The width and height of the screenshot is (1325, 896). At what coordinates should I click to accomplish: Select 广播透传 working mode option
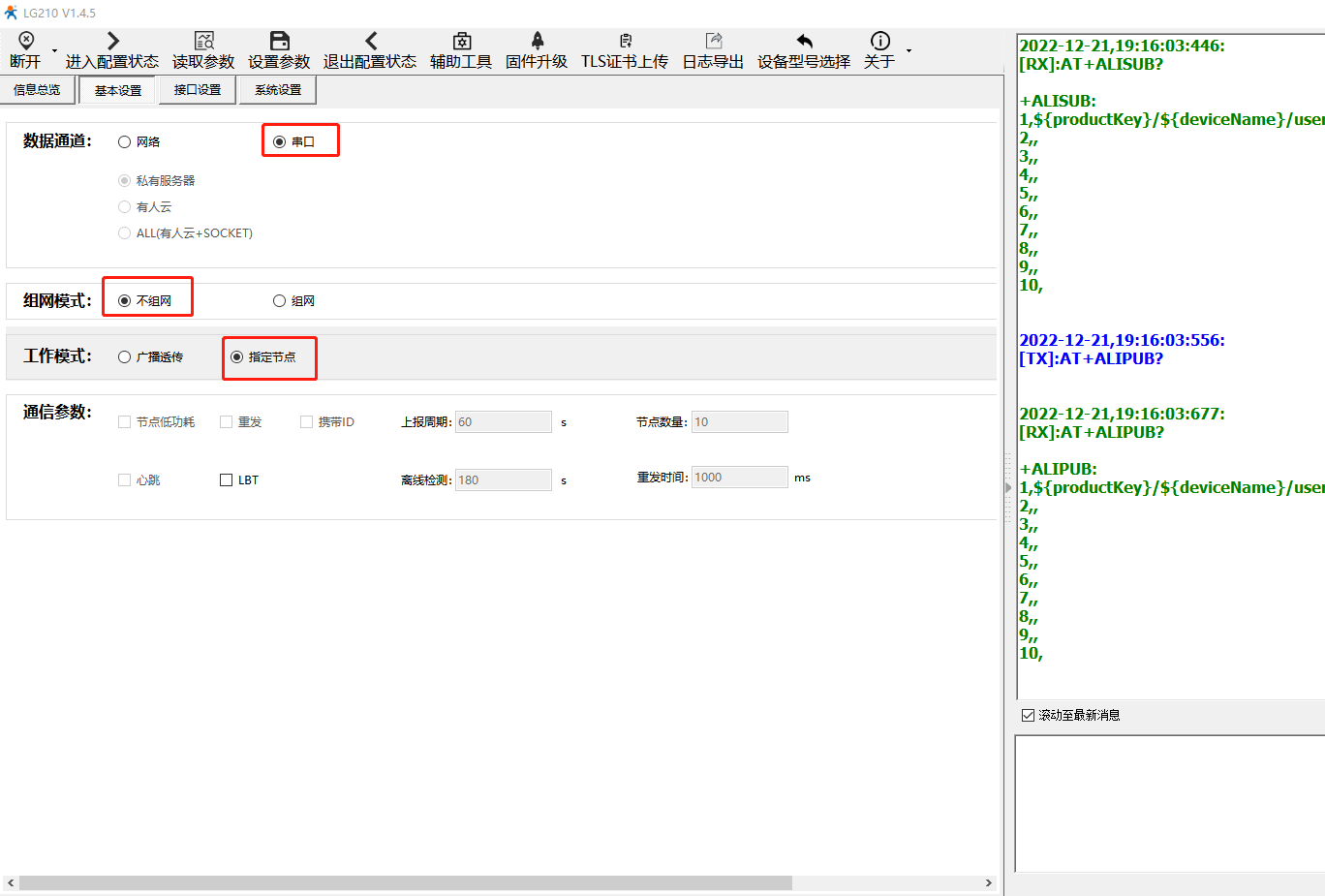[x=125, y=357]
